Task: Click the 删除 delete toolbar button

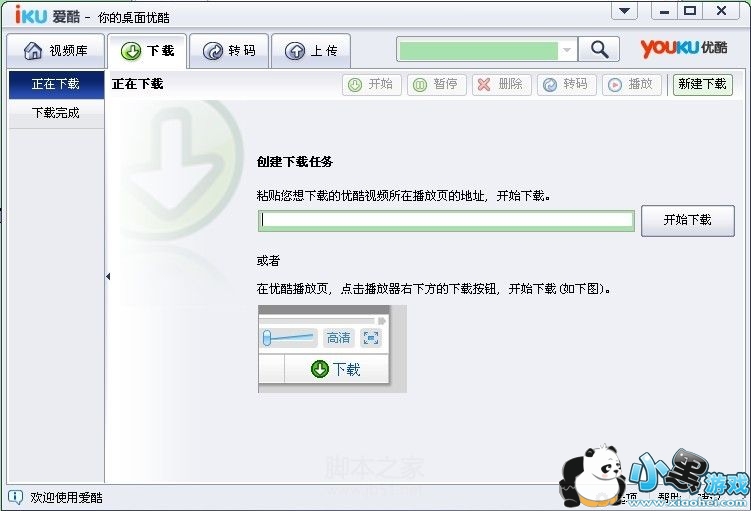Action: 501,85
